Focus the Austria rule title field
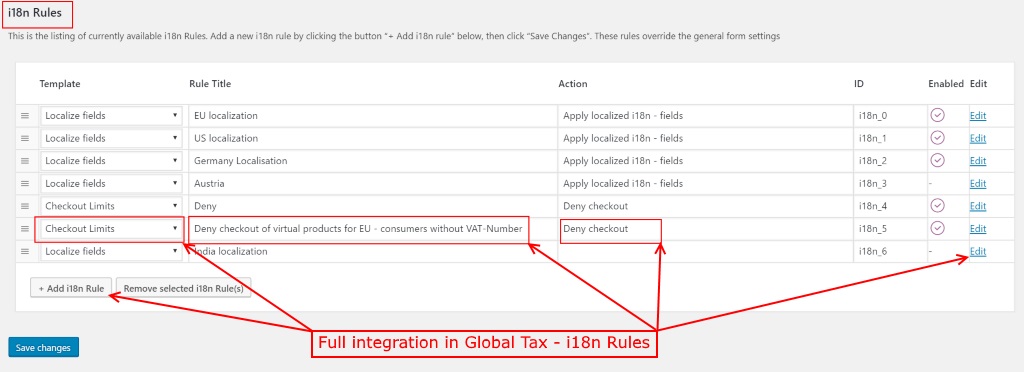Screen dimensions: 1024x372 373,183
